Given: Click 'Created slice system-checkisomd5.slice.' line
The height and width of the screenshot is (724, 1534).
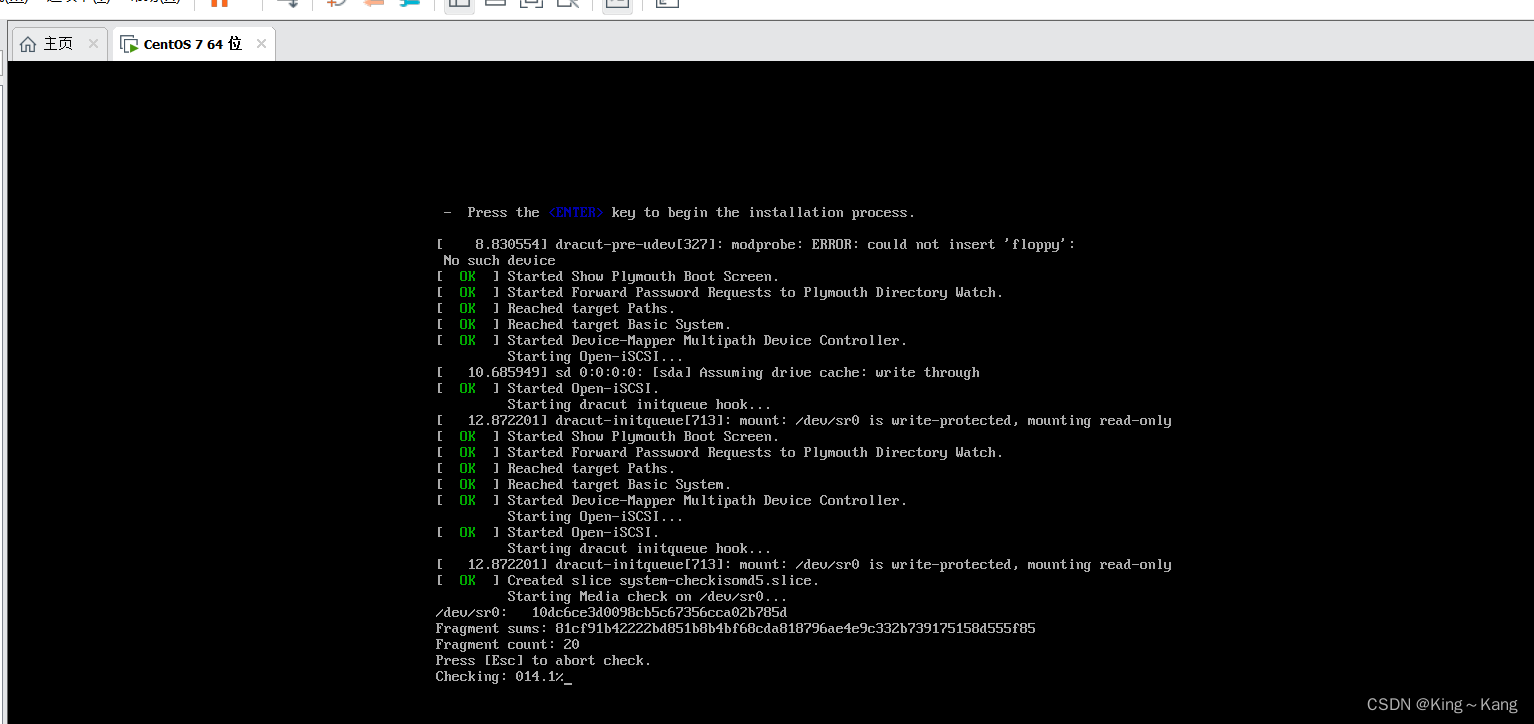Looking at the screenshot, I should coord(627,580).
